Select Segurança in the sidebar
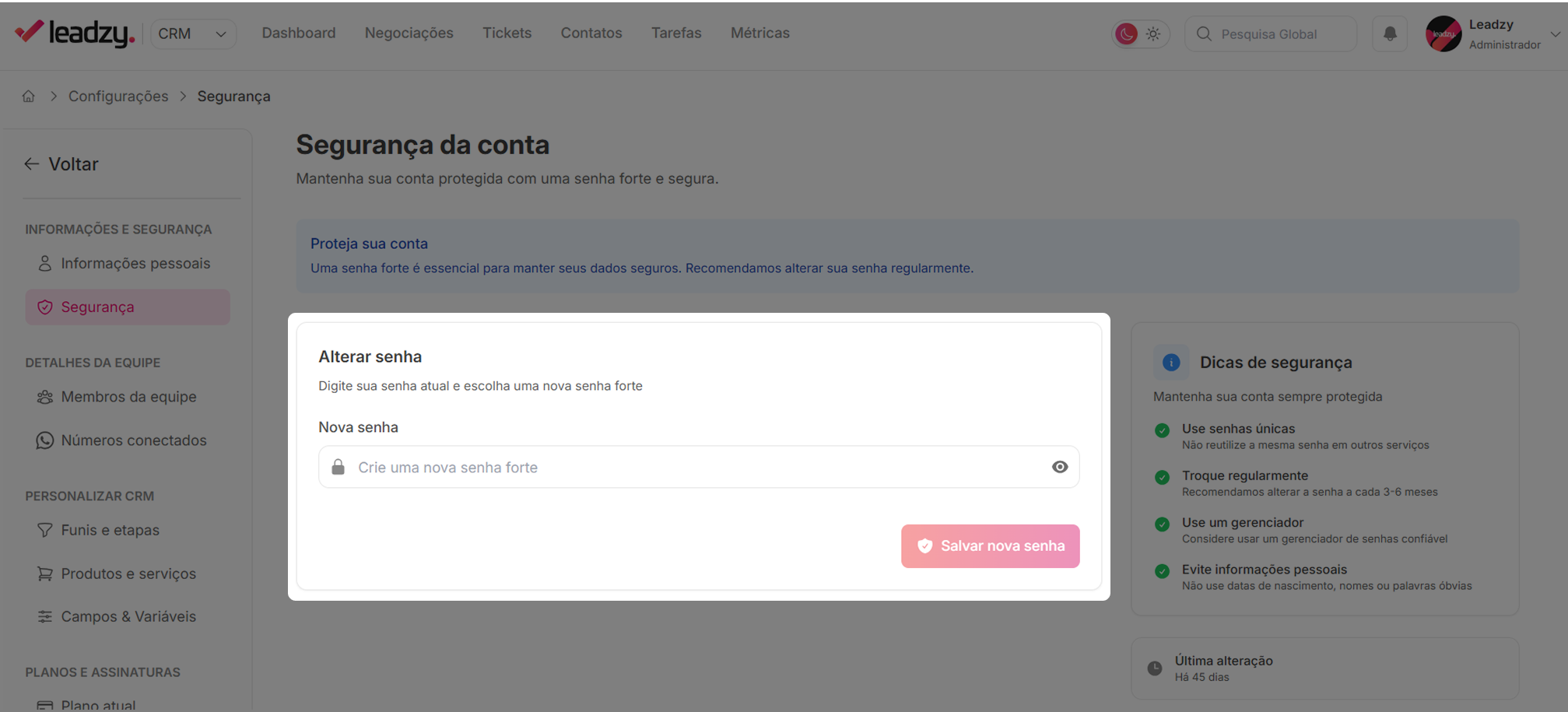The height and width of the screenshot is (712, 1568). [x=128, y=307]
